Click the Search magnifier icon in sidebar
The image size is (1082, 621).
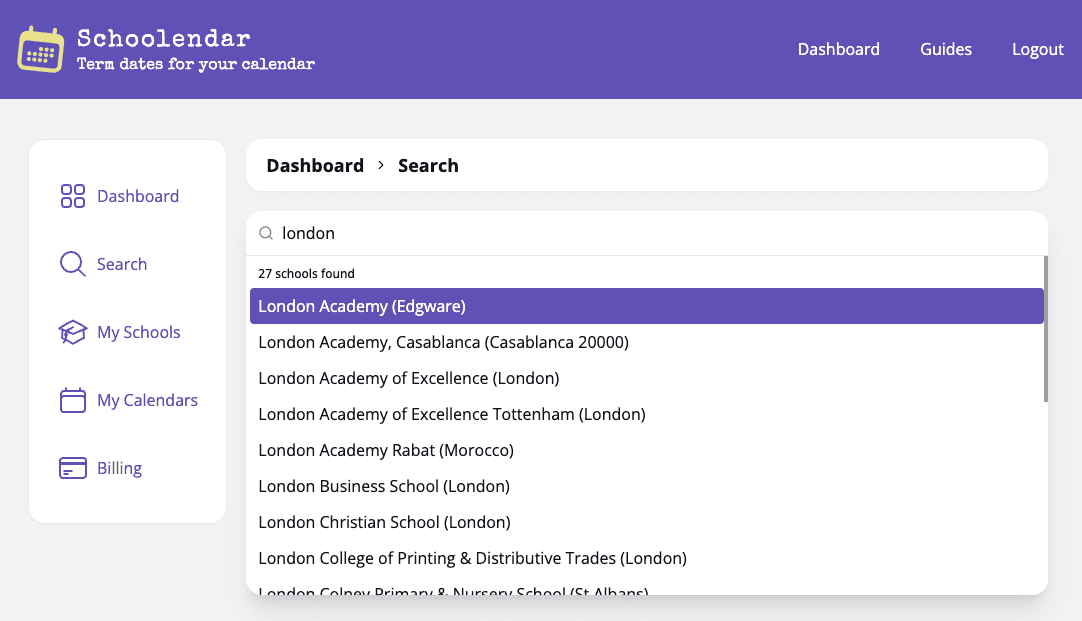73,264
